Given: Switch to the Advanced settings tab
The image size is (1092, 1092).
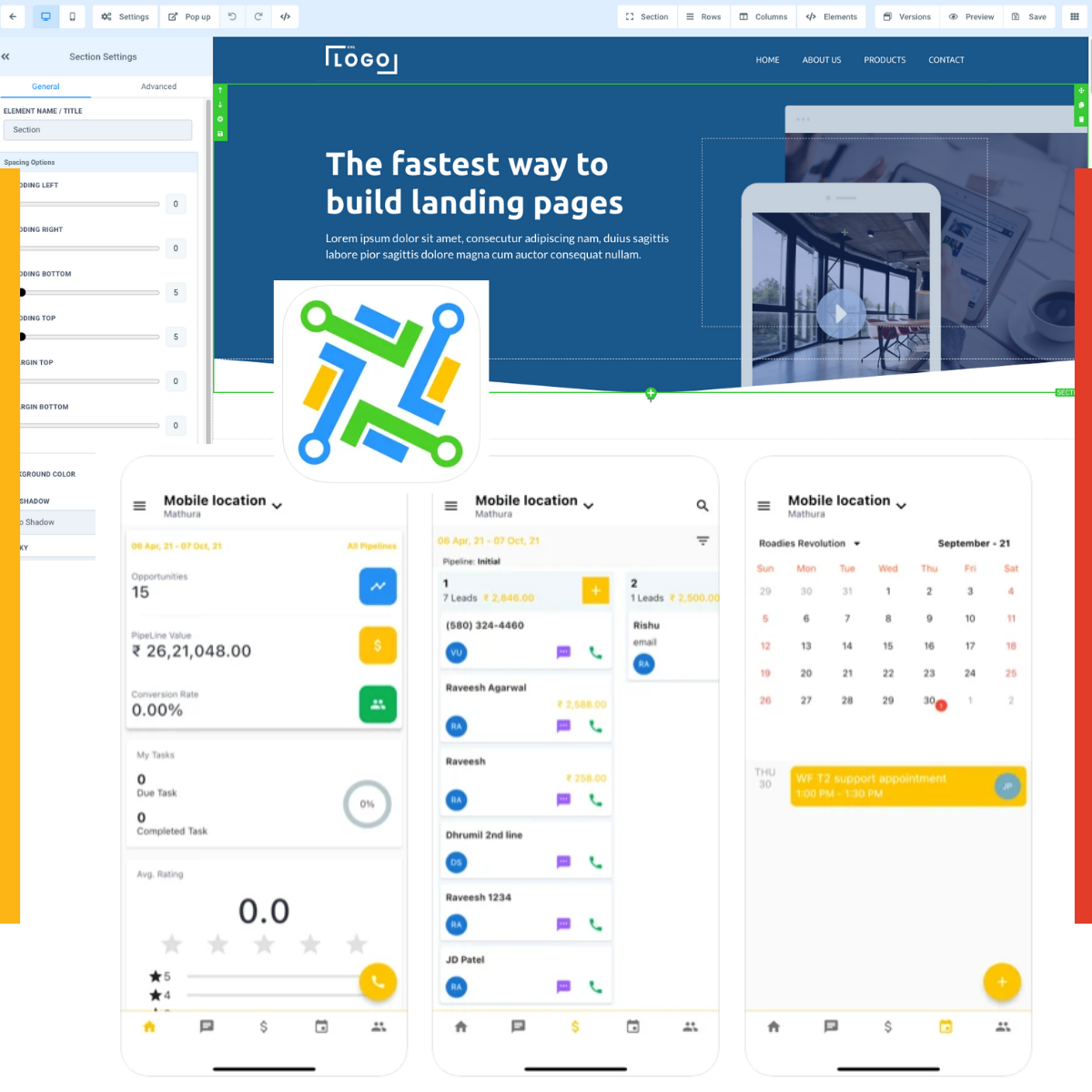Looking at the screenshot, I should tap(158, 86).
